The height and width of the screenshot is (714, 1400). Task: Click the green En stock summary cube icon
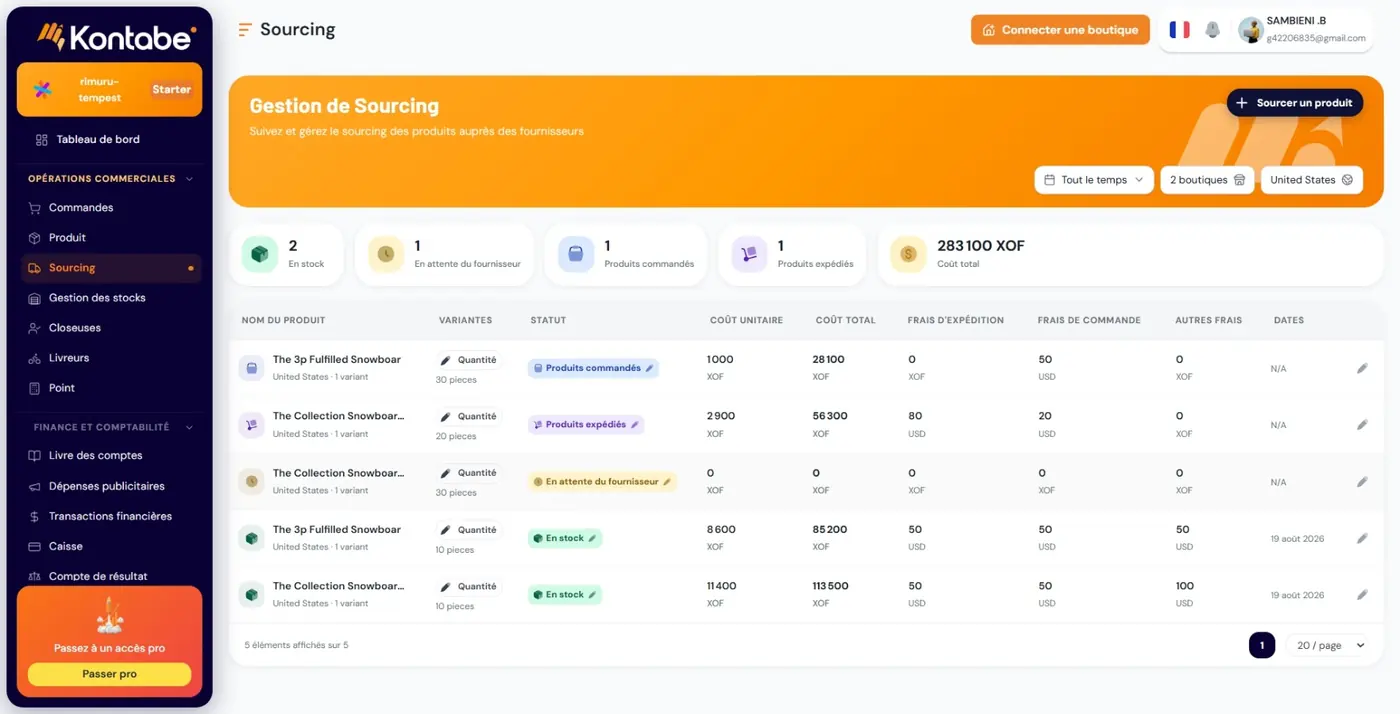[x=260, y=254]
